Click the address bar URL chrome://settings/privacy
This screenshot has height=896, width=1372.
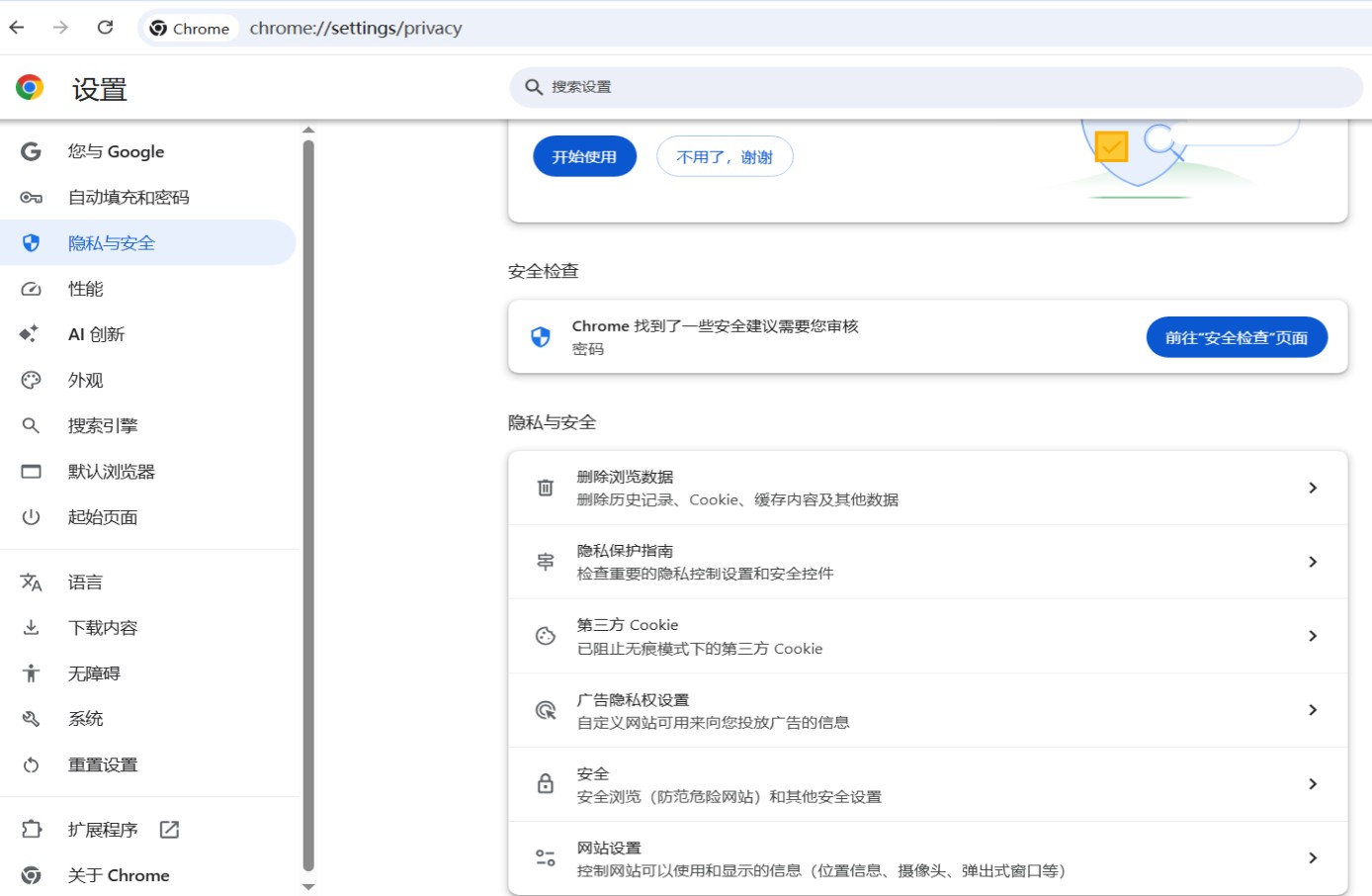pos(356,29)
